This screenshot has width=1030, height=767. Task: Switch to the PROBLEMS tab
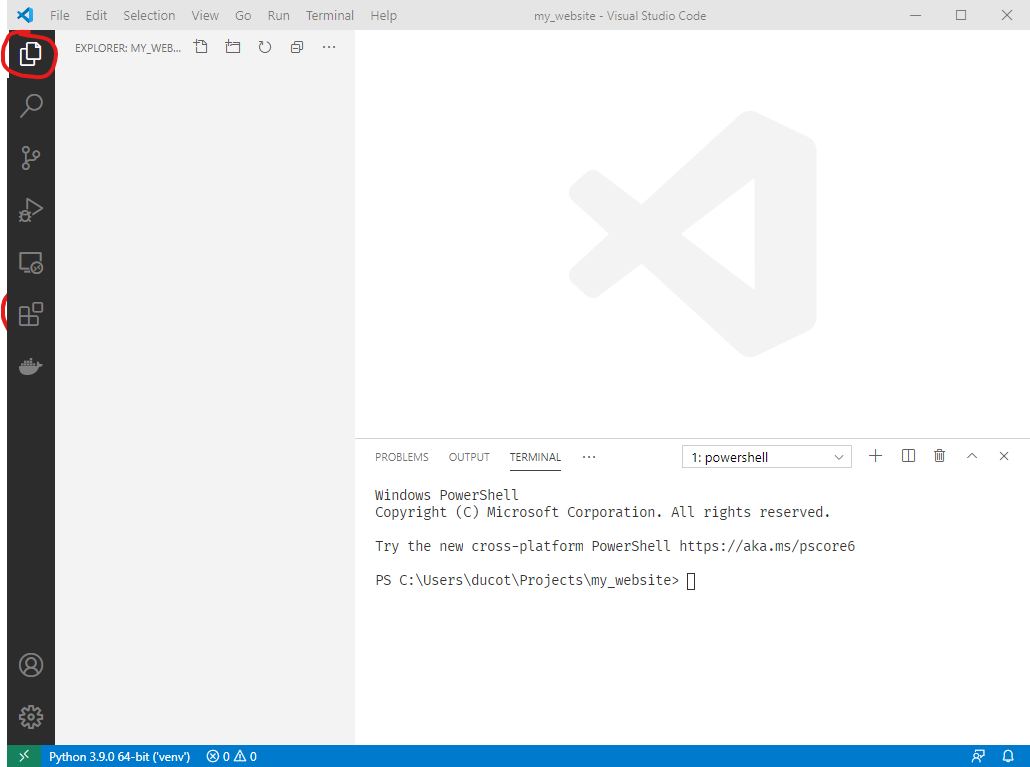pos(401,457)
